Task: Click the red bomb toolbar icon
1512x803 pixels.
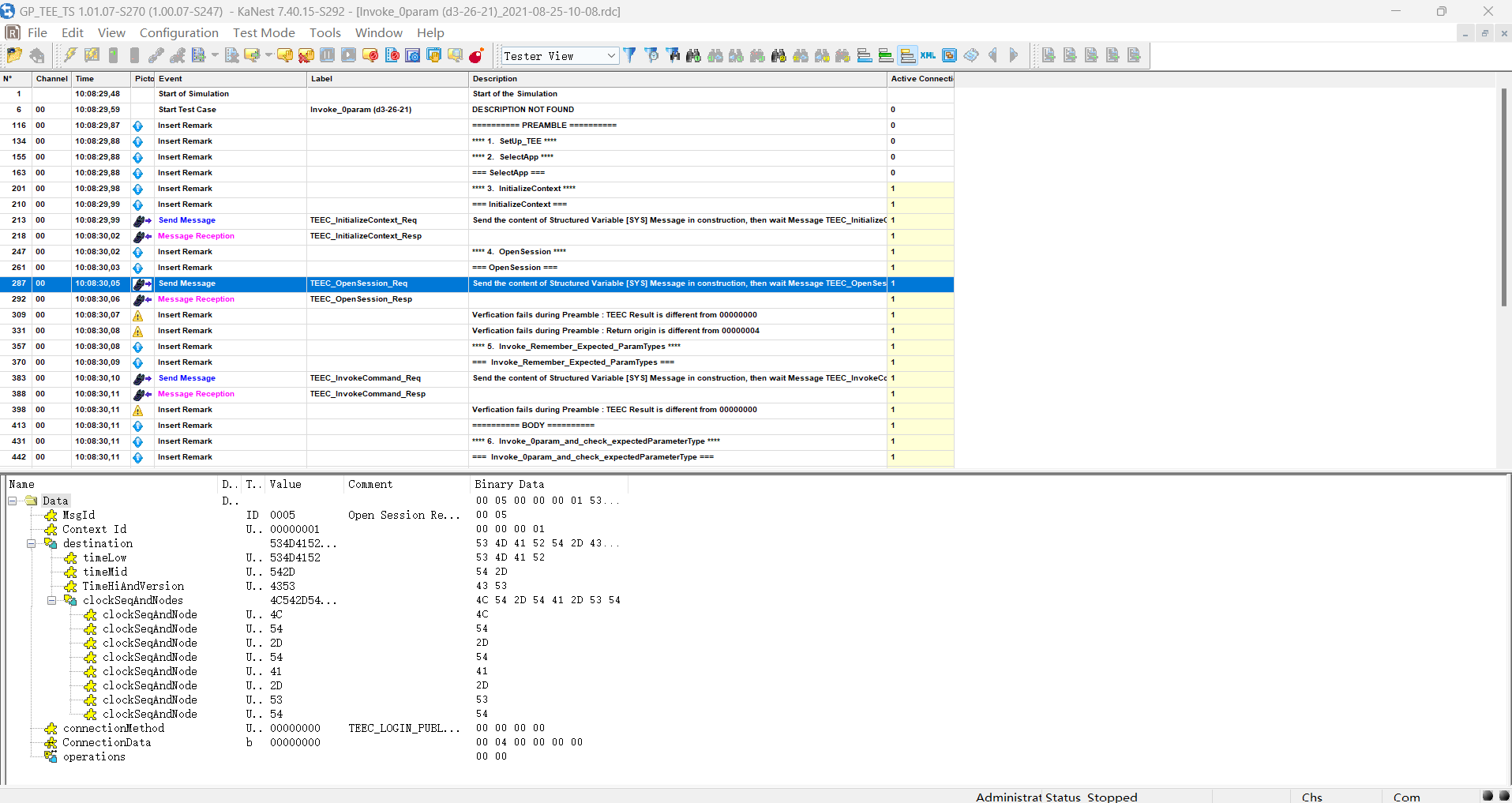Action: (476, 55)
